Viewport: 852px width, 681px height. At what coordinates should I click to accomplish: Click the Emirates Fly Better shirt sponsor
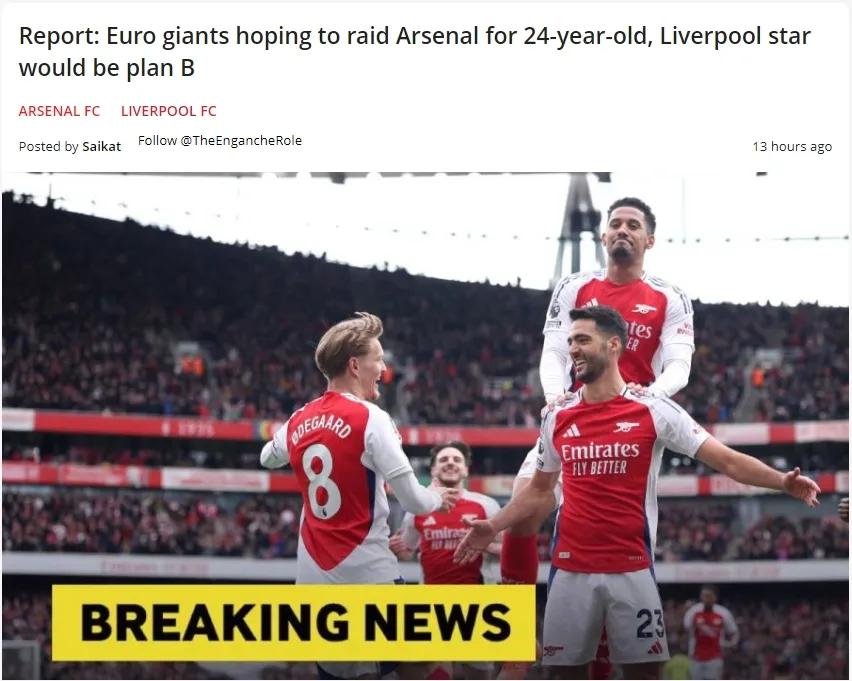[x=600, y=458]
